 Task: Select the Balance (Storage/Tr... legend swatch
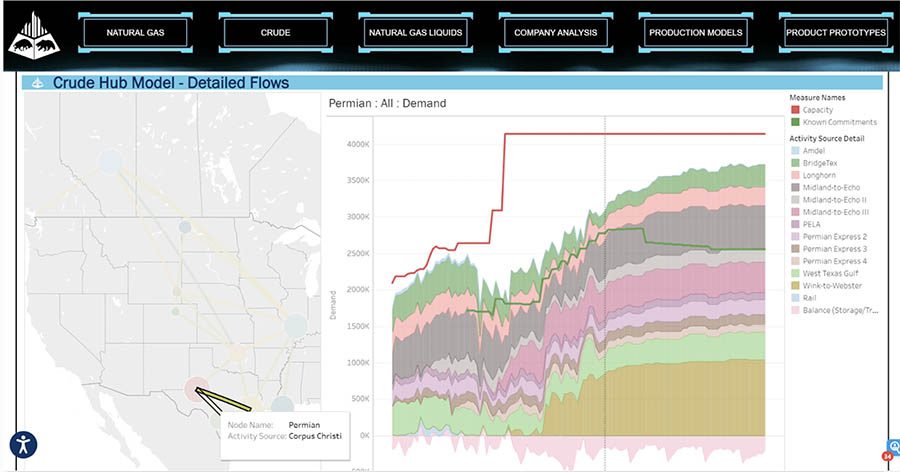795,310
